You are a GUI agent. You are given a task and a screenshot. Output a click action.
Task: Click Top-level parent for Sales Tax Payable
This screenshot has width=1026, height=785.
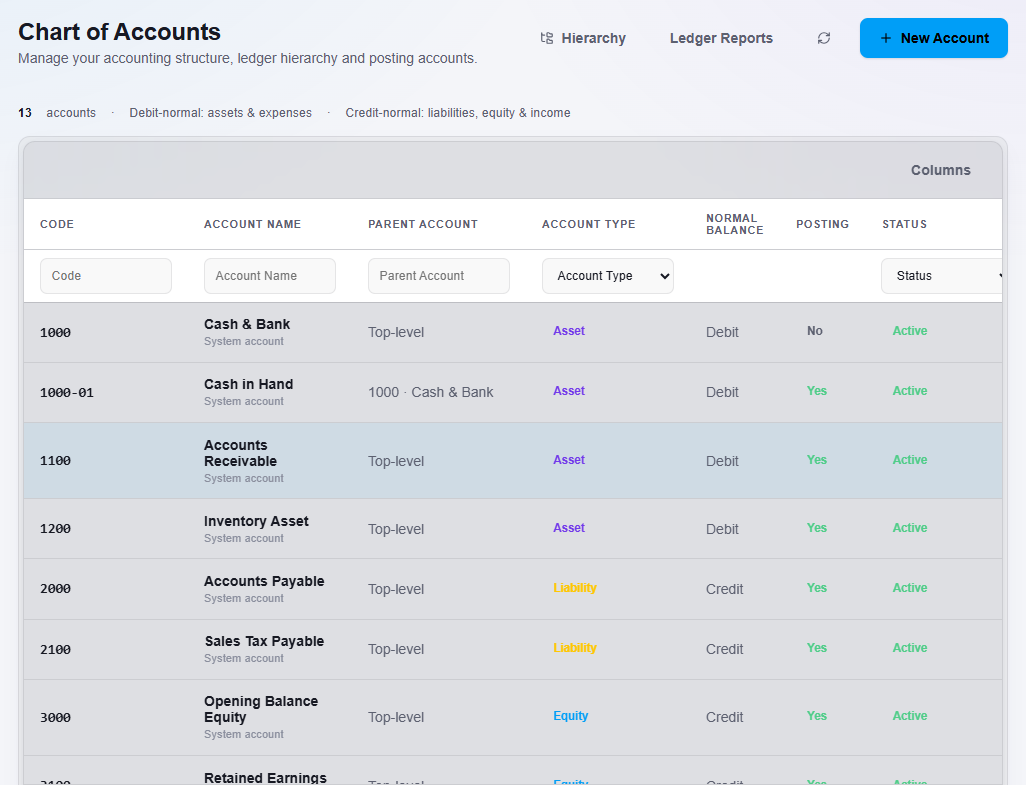pos(396,650)
